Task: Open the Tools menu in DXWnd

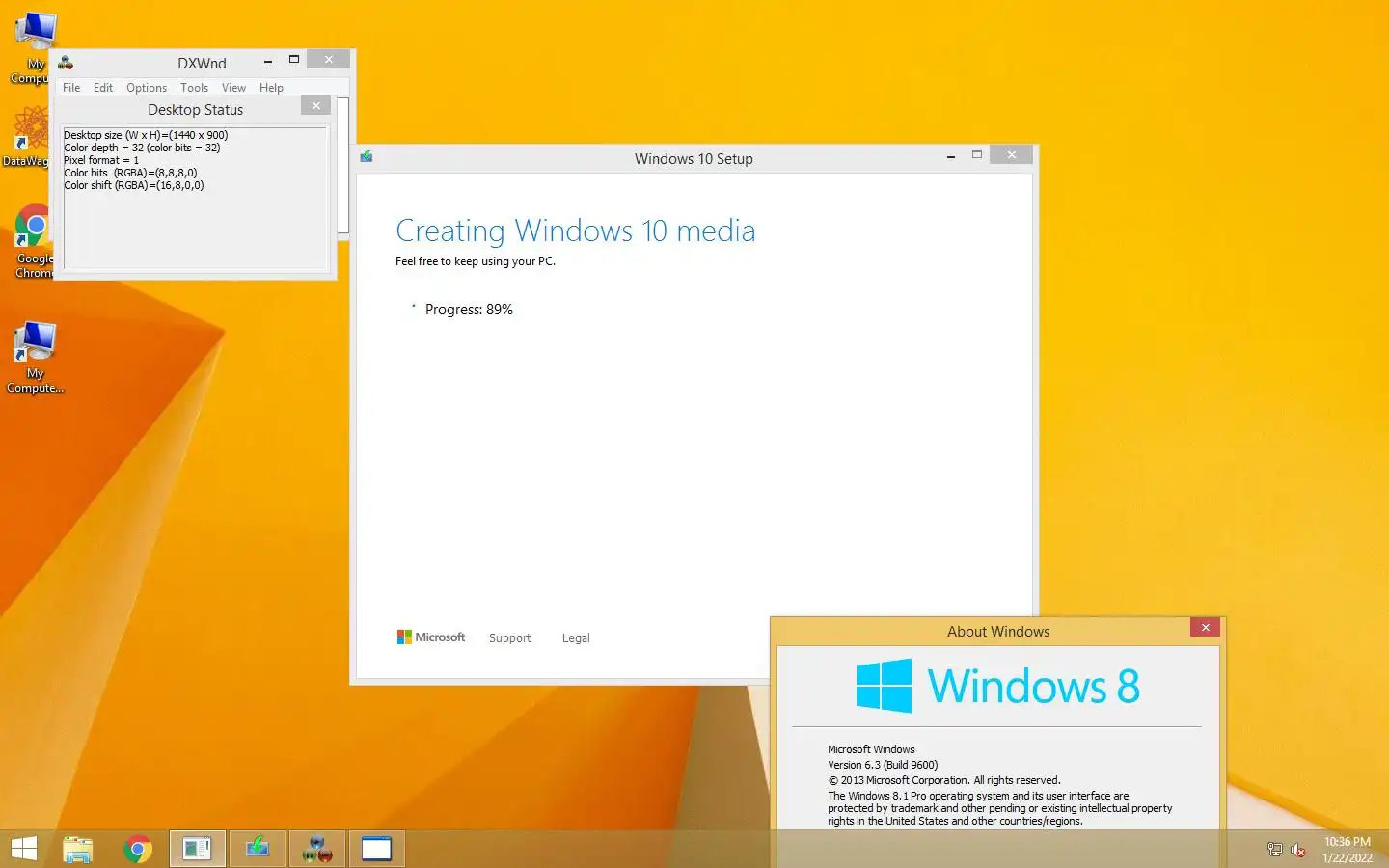Action: [194, 88]
